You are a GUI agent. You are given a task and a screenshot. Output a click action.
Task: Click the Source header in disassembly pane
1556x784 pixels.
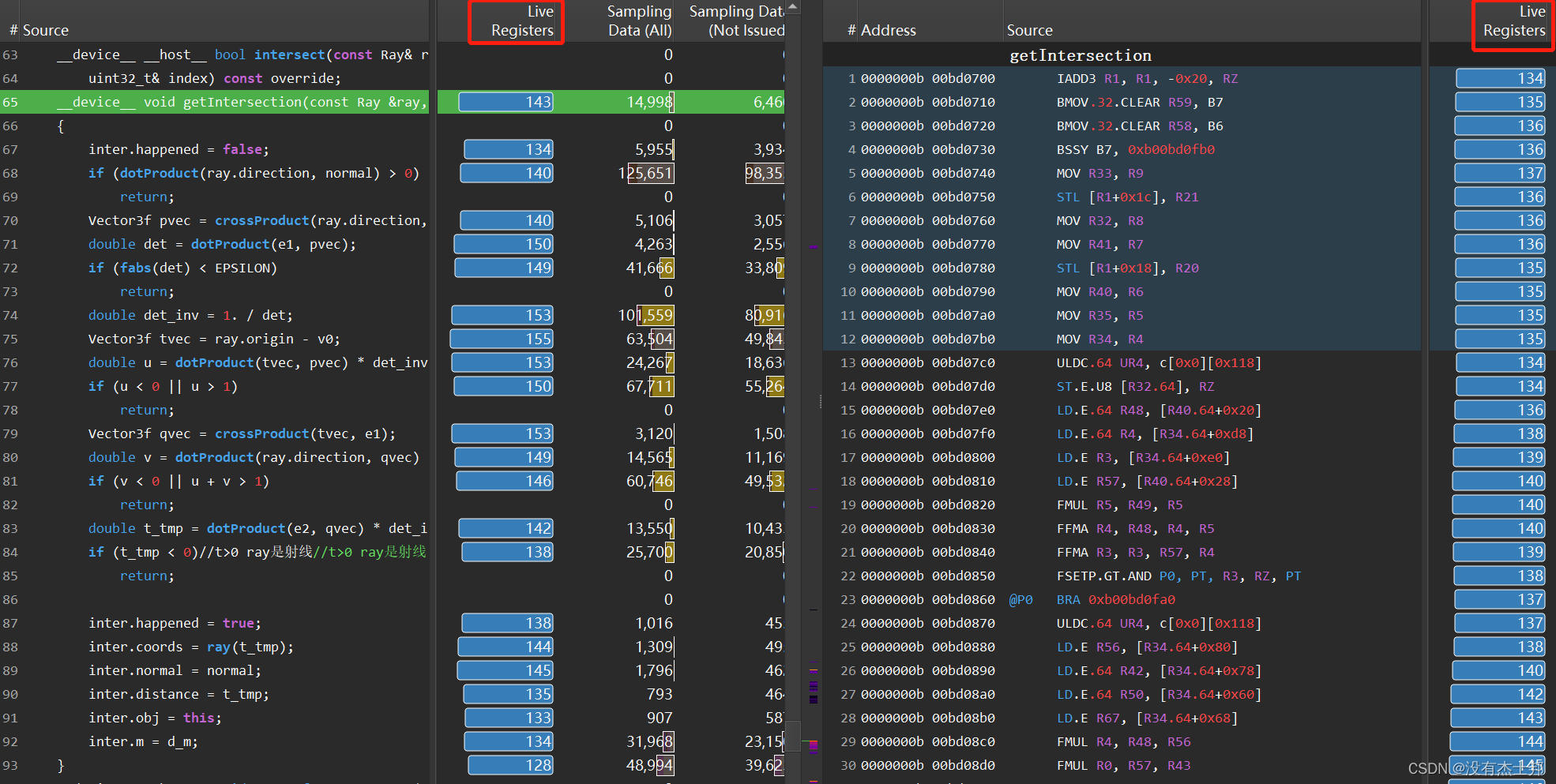point(1029,30)
